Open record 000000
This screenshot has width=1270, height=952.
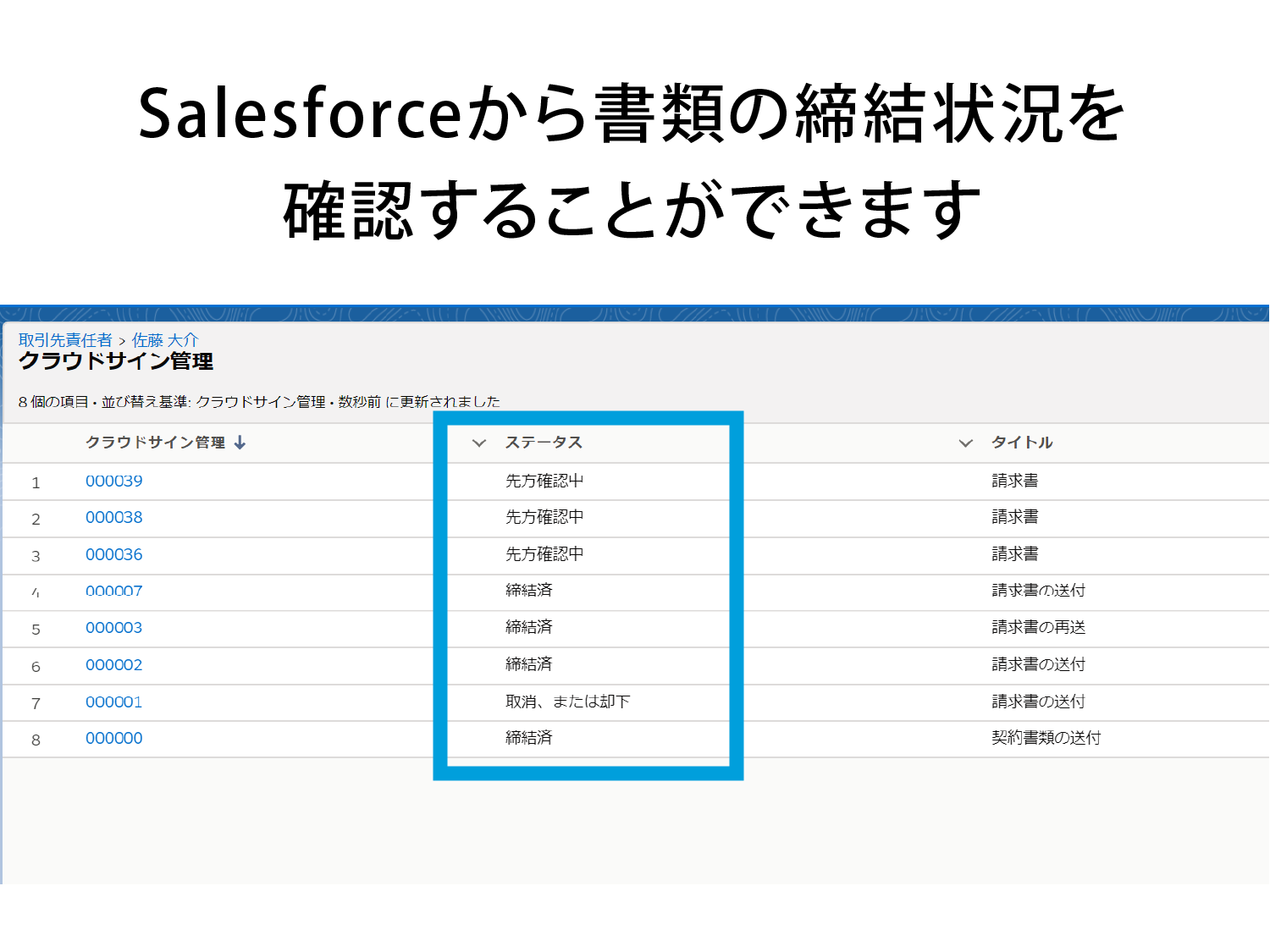pos(114,738)
